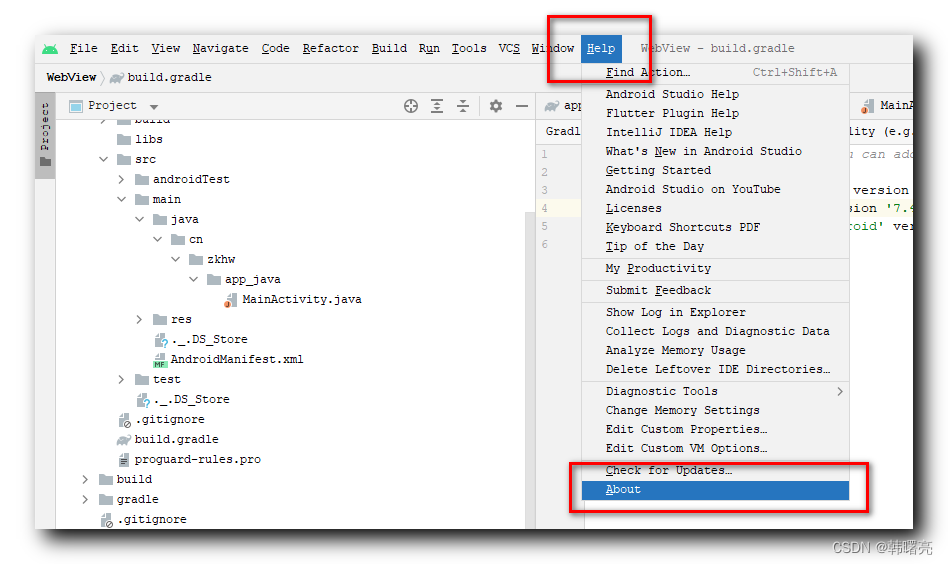Open the Project view type dropdown arrow
Image resolution: width=948 pixels, height=564 pixels.
154,107
